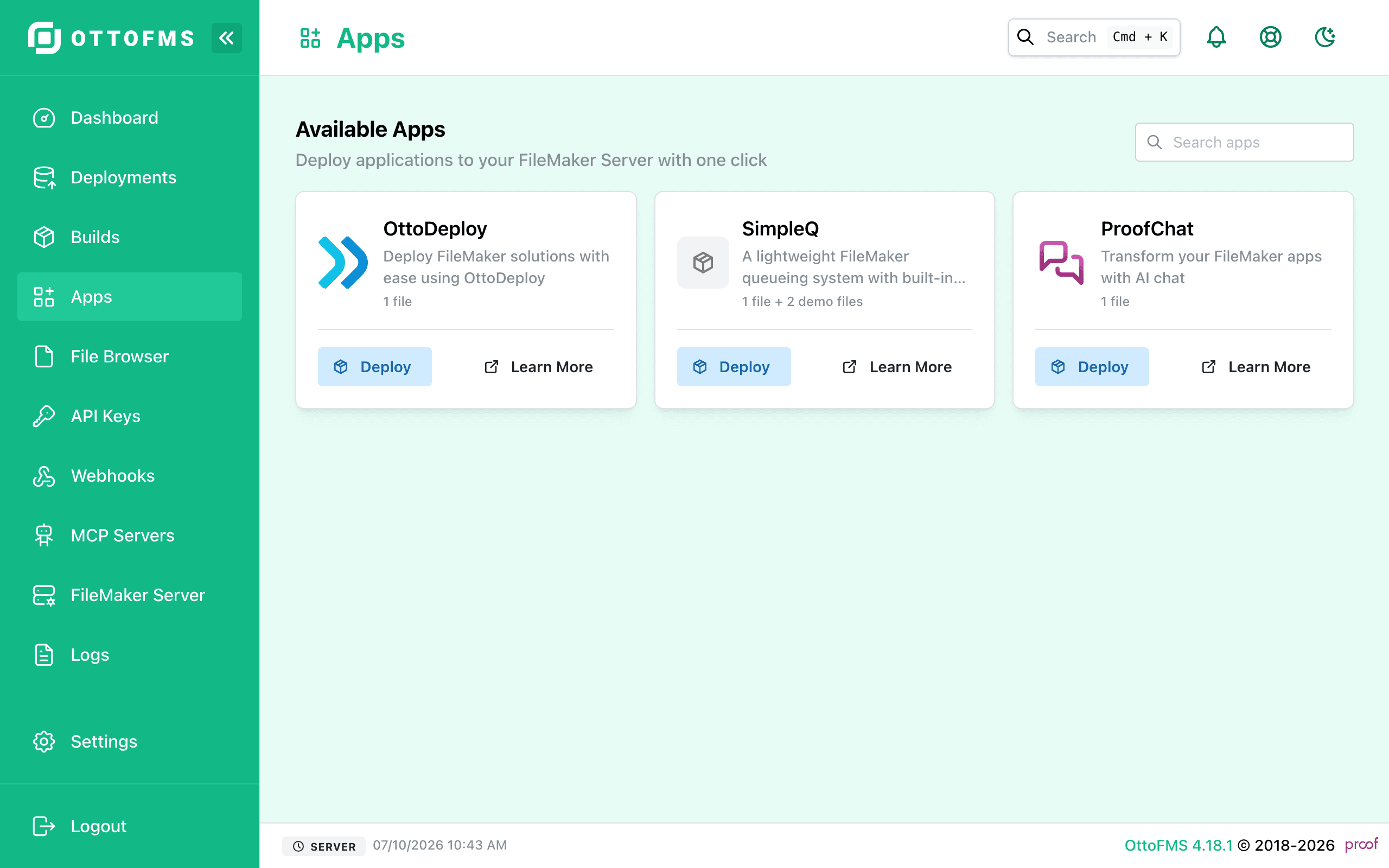Open help lifebuoy icon
Image resolution: width=1389 pixels, height=868 pixels.
(x=1271, y=37)
